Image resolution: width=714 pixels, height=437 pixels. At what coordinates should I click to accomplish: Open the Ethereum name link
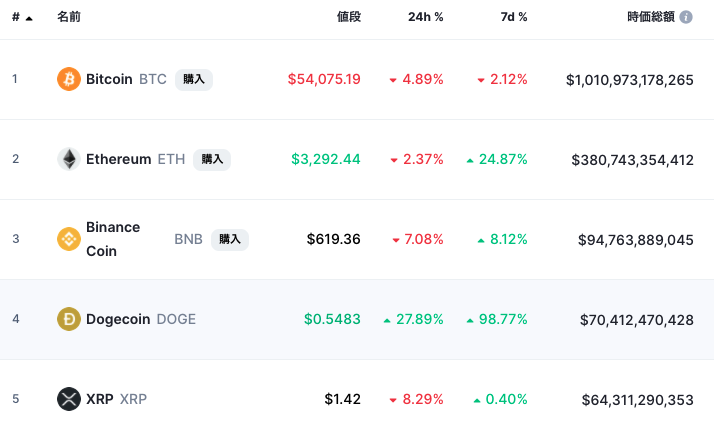[118, 159]
